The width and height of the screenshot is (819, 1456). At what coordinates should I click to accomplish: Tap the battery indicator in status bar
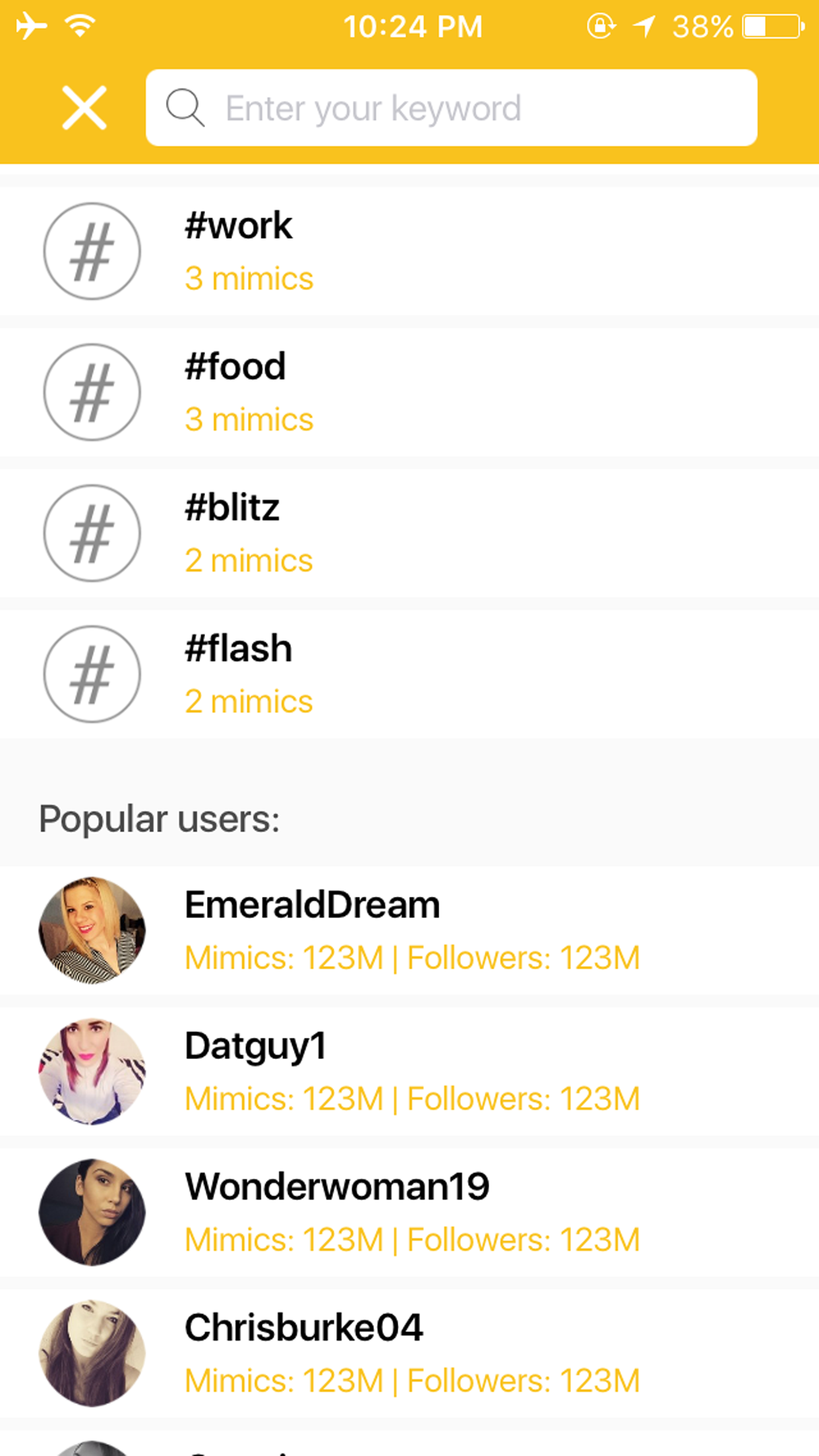coord(773,27)
